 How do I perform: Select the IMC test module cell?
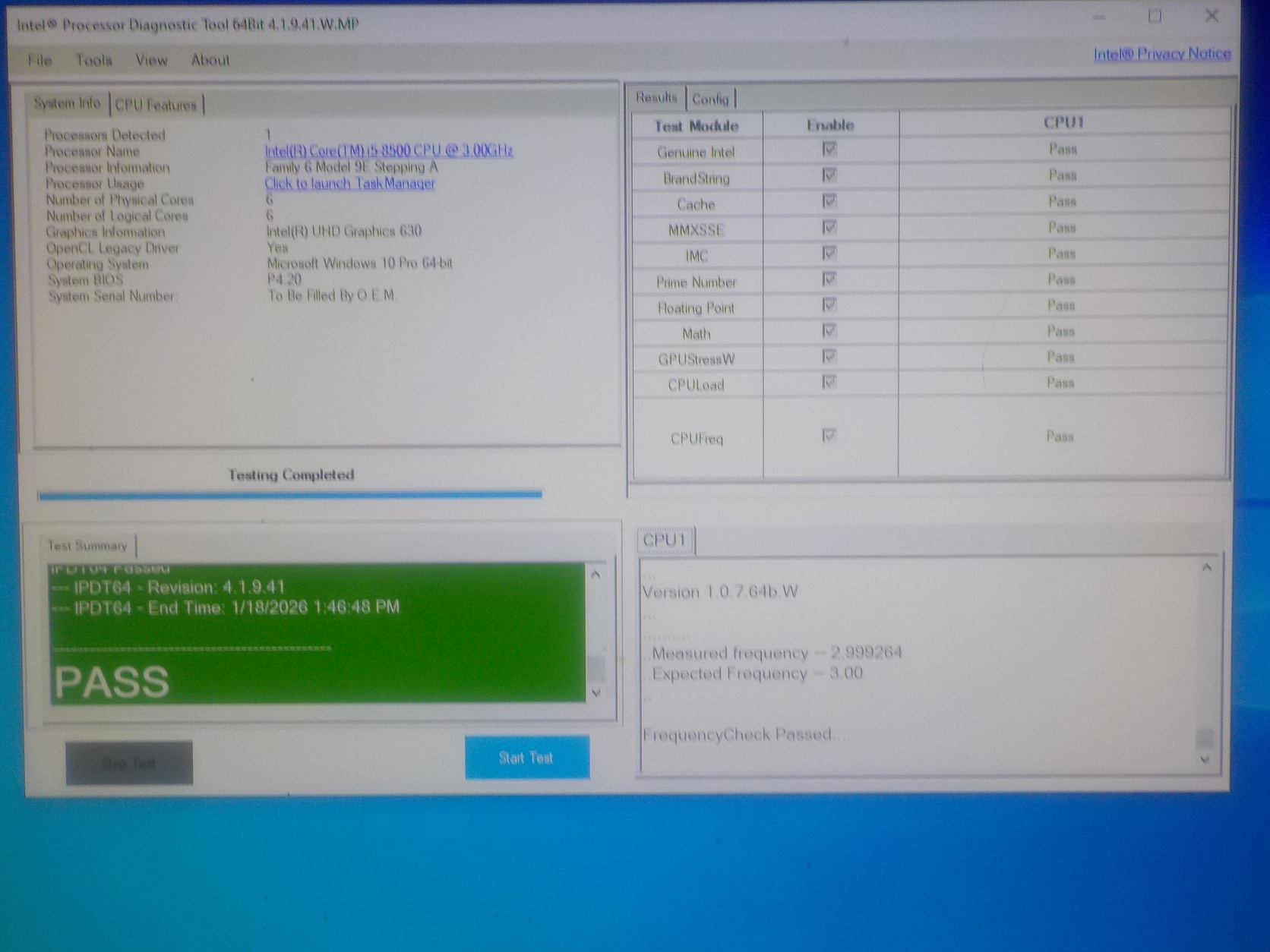pos(697,256)
